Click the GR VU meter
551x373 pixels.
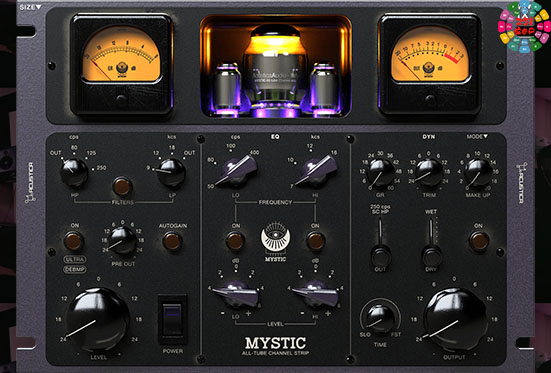[x=121, y=65]
